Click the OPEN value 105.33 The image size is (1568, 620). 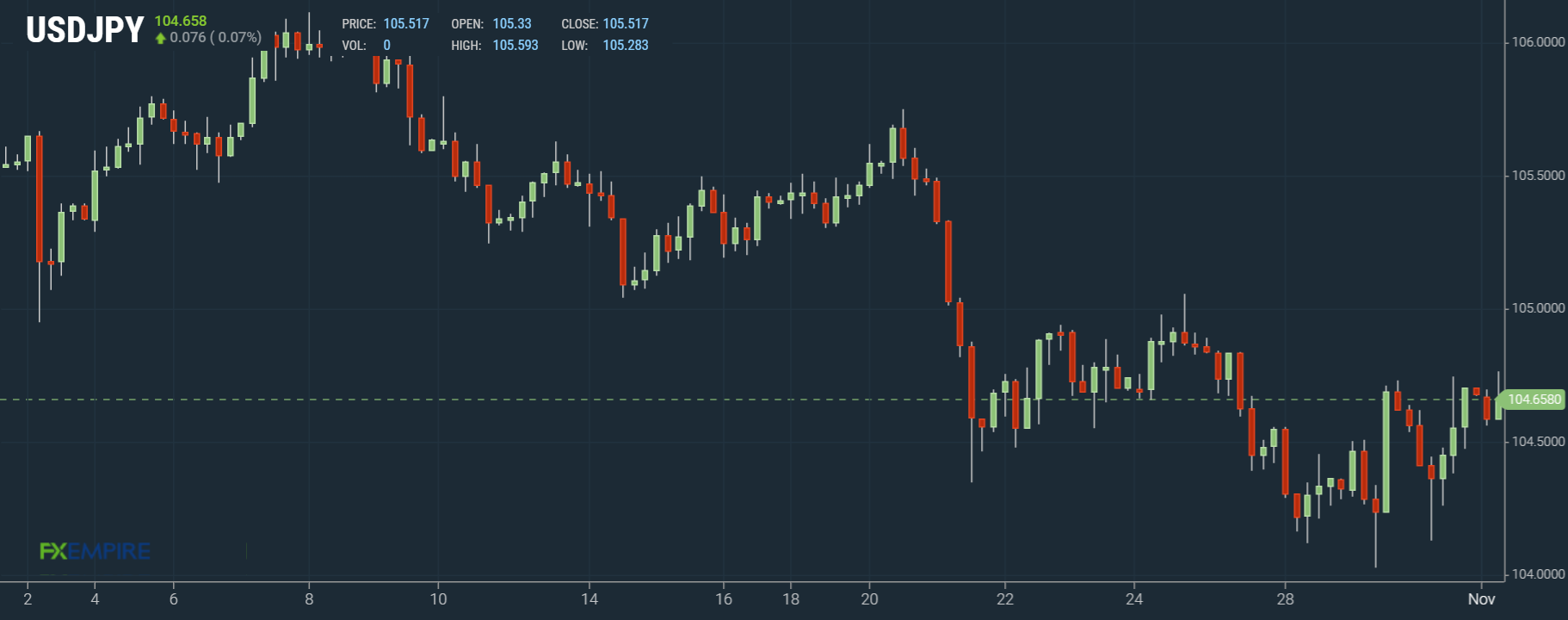click(x=512, y=24)
